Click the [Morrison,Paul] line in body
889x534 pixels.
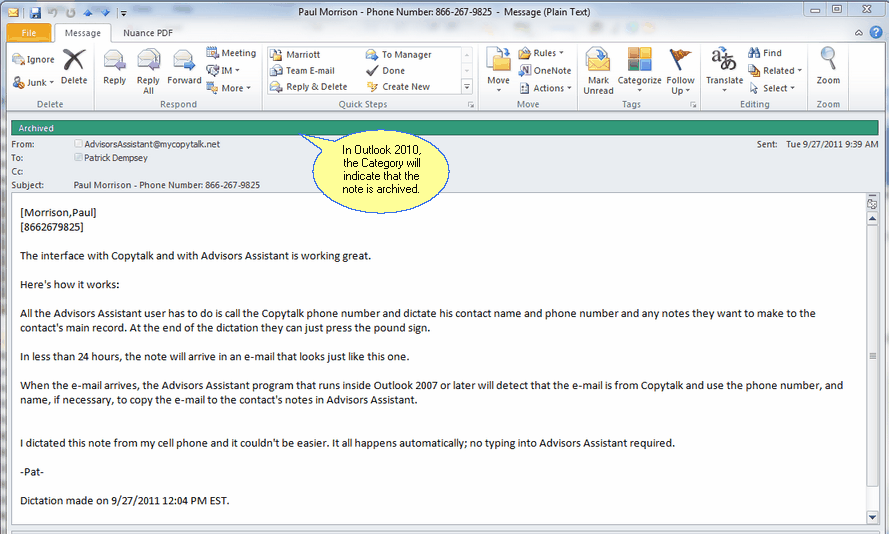[58, 213]
